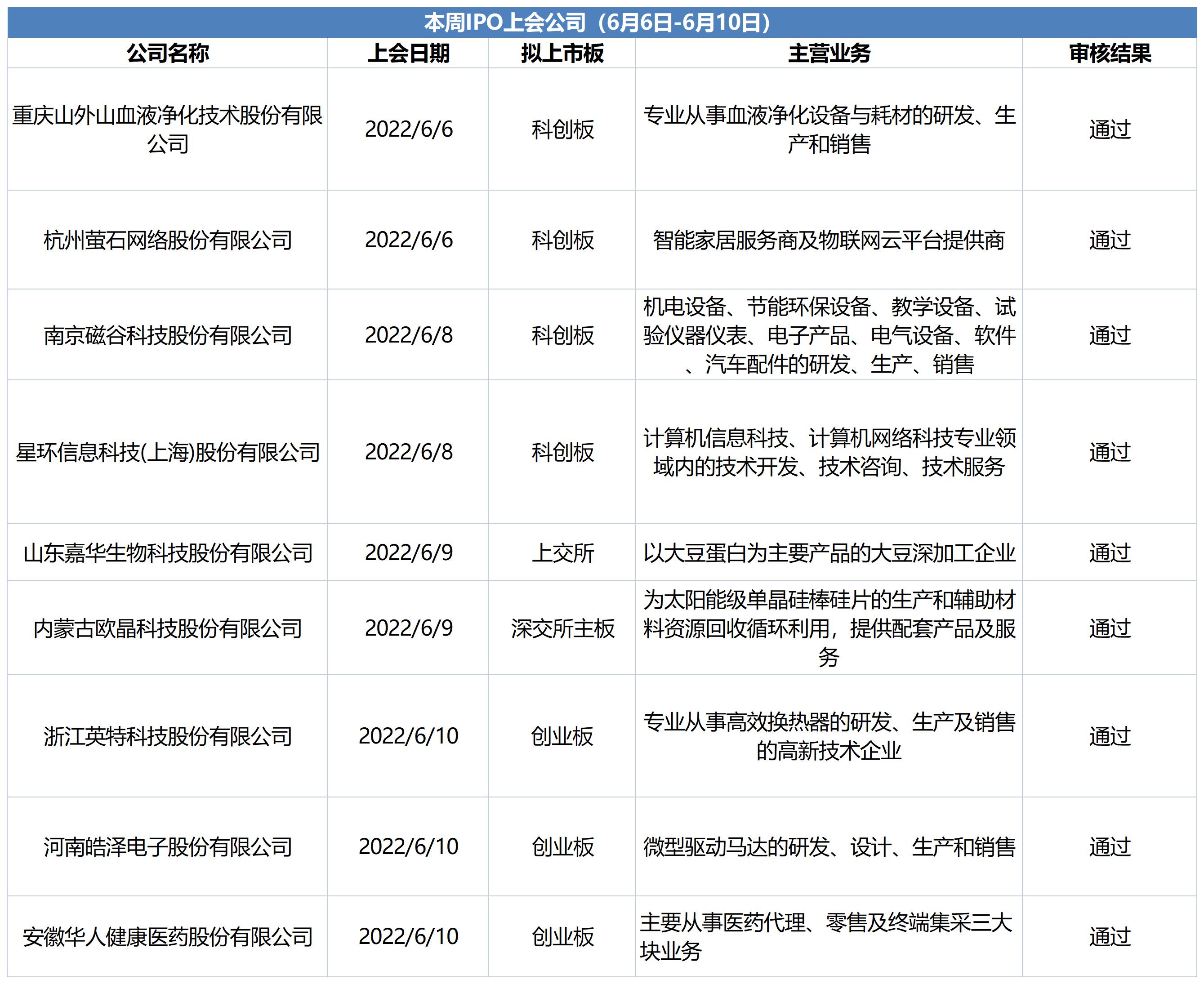Click 通过 result for 浙江英特 row
The image size is (1204, 984).
pos(1110,736)
